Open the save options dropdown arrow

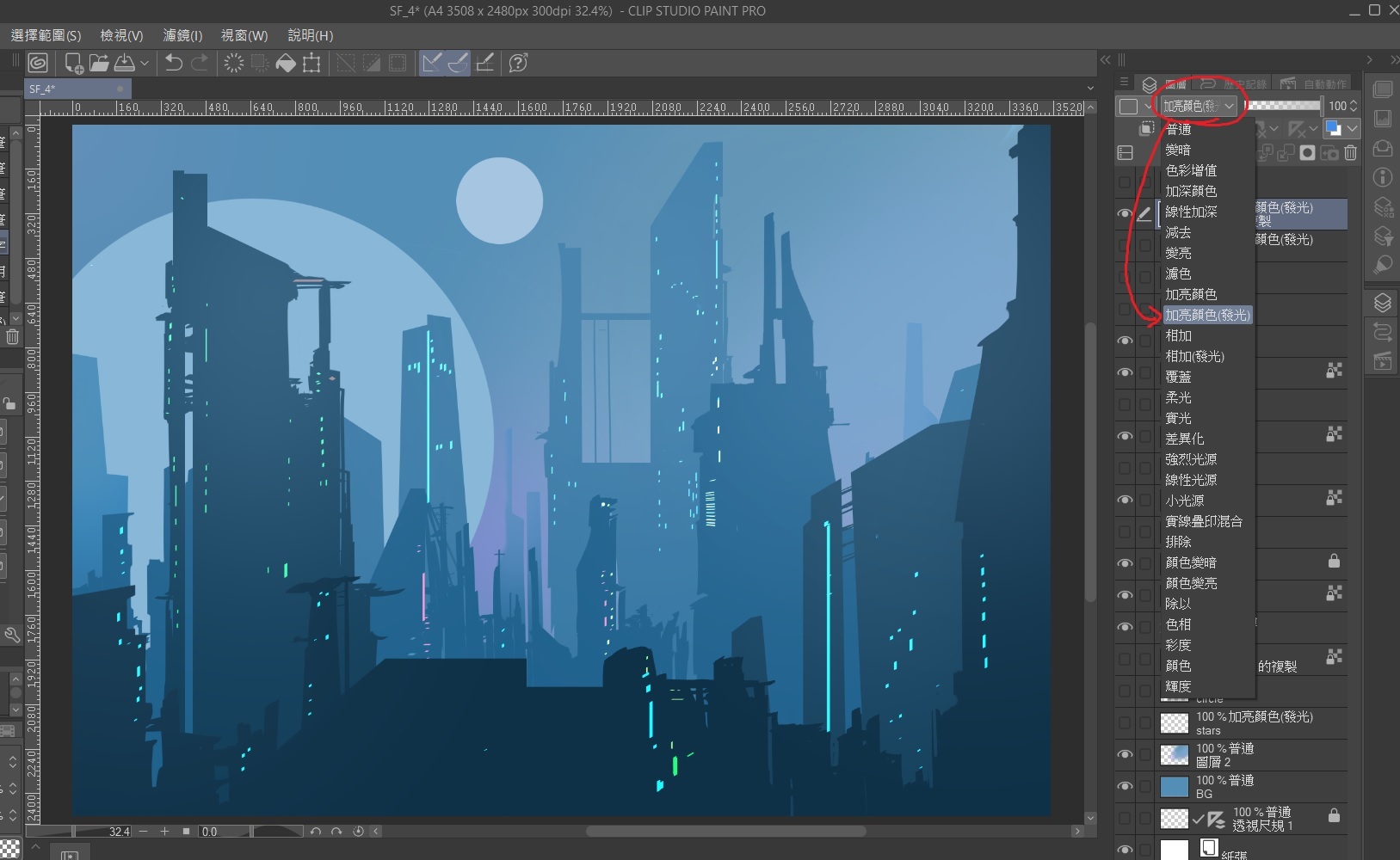pyautogui.click(x=145, y=63)
